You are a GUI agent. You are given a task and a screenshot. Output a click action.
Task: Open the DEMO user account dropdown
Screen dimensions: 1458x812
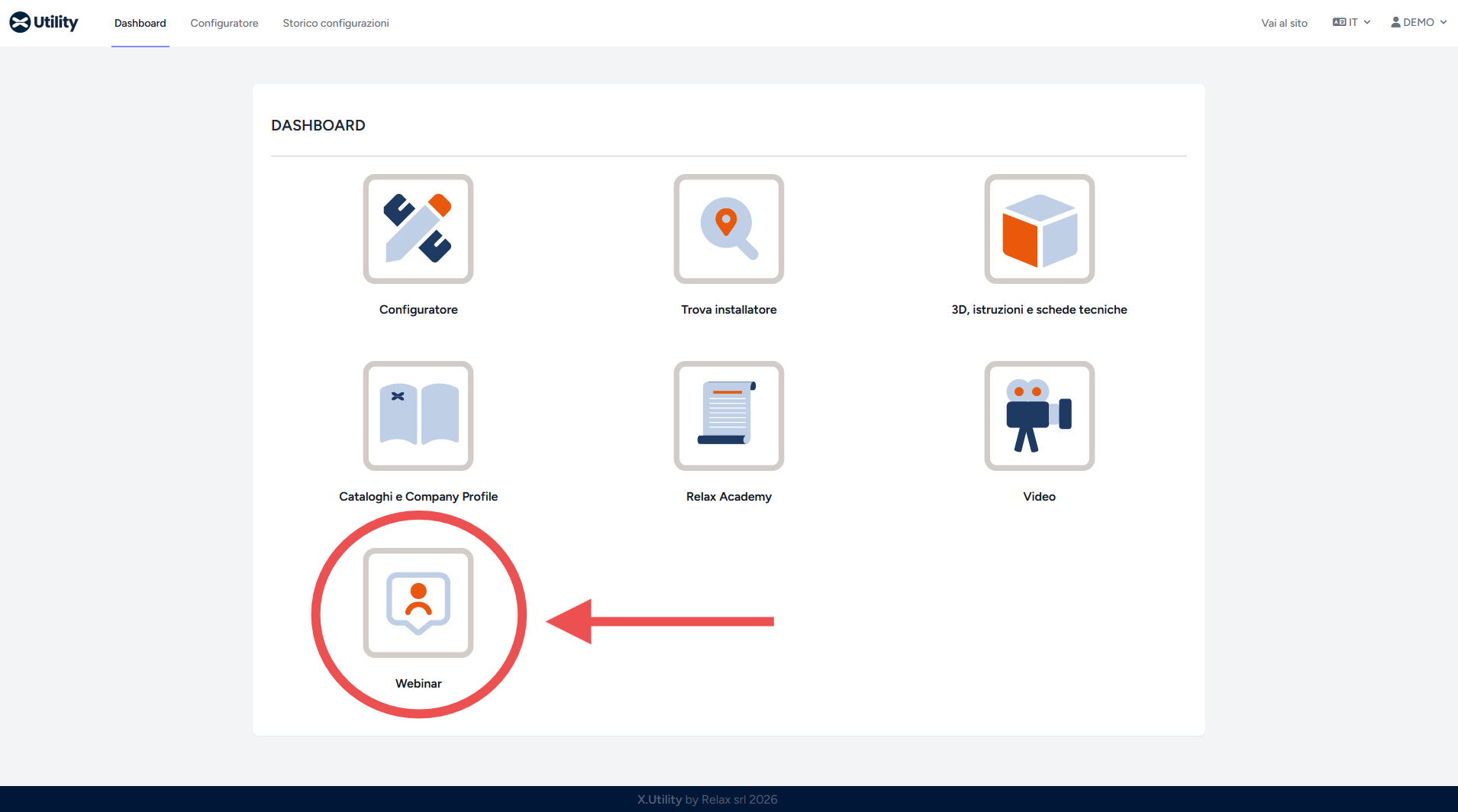tap(1420, 23)
